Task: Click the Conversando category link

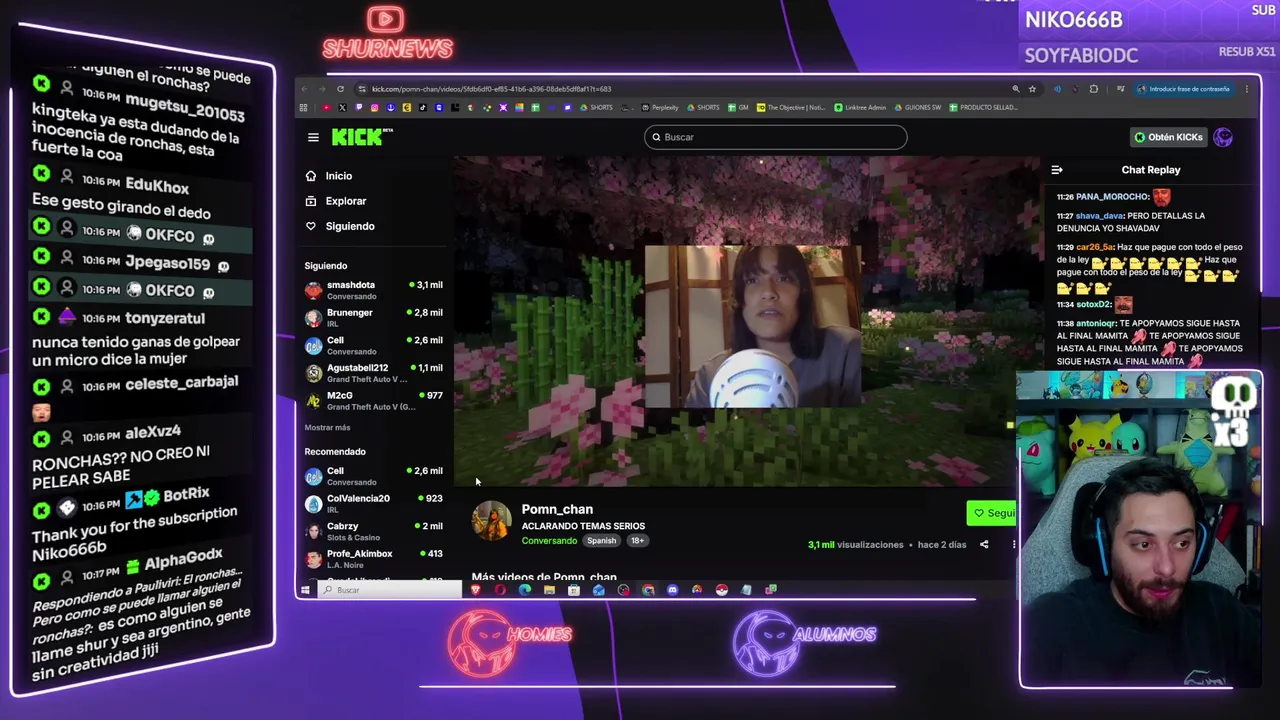Action: (x=549, y=541)
